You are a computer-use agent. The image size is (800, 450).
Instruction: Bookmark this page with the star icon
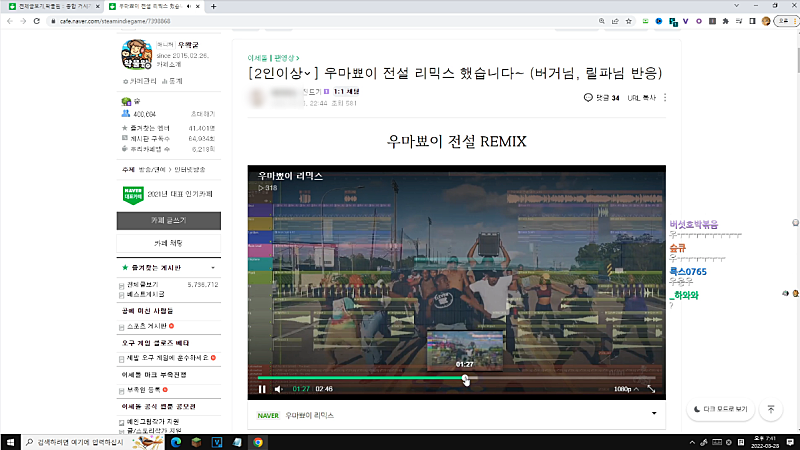[629, 21]
